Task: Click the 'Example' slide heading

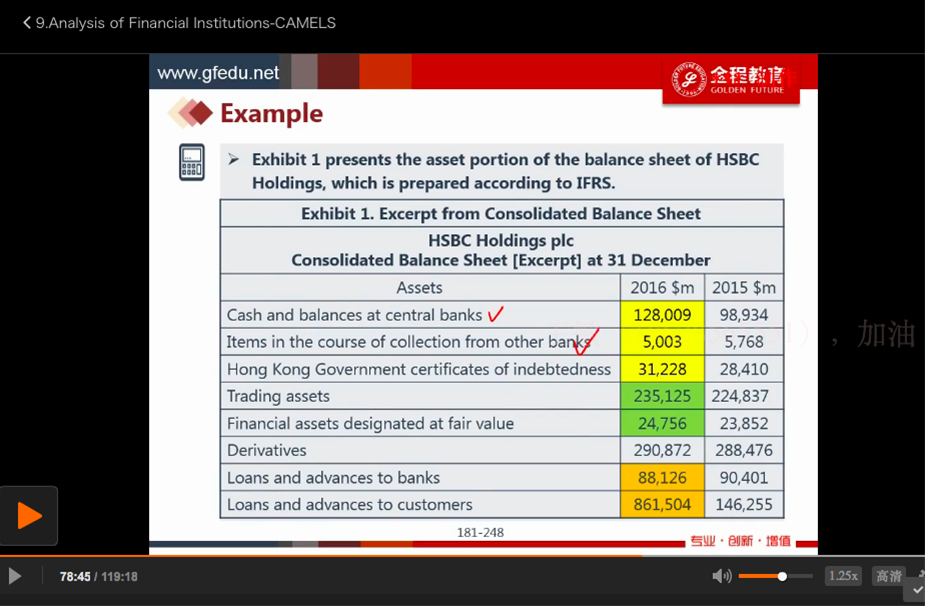Action: 271,113
